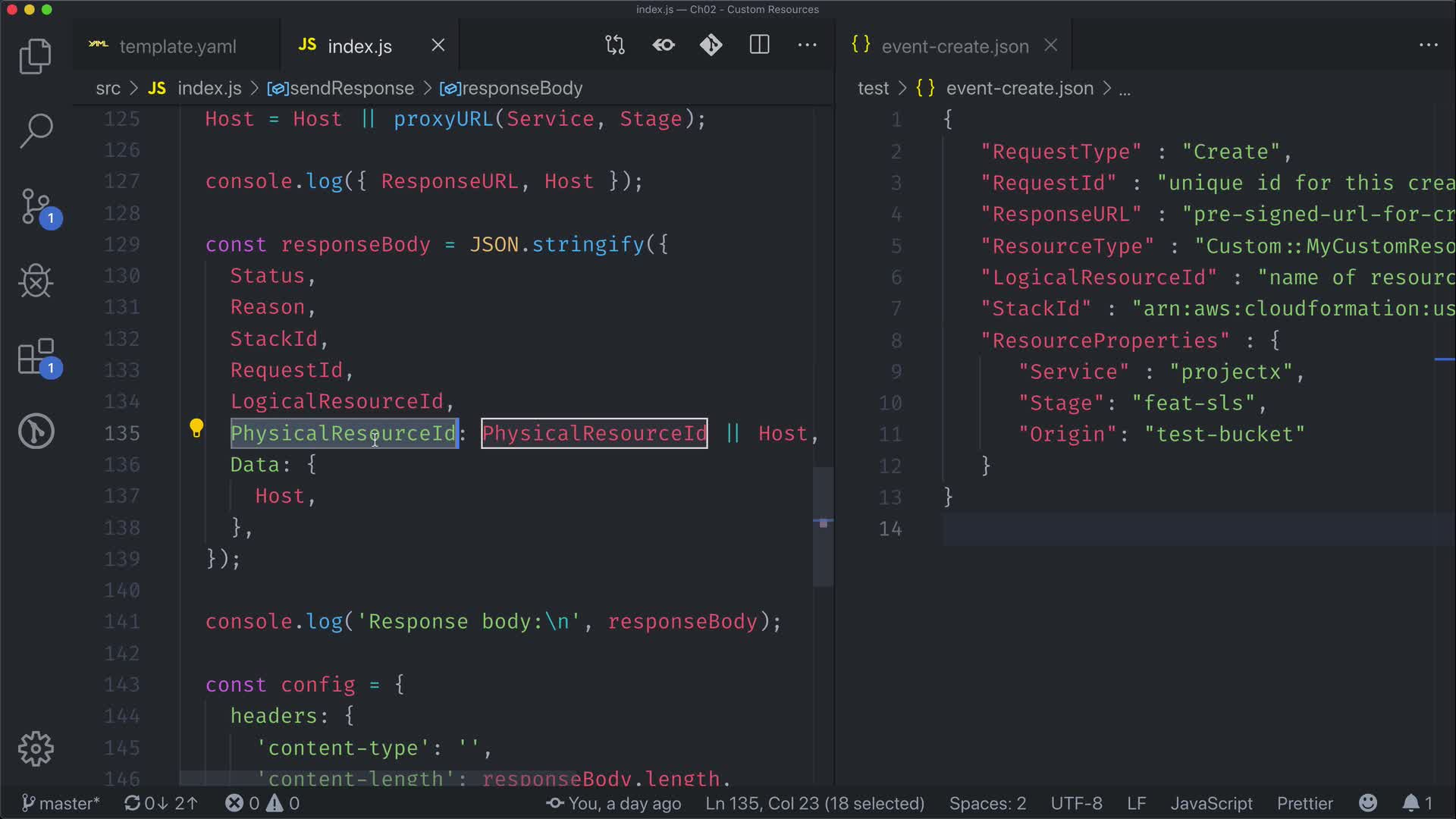The height and width of the screenshot is (819, 1456).
Task: Toggle file annotations eye icon
Action: tap(664, 45)
